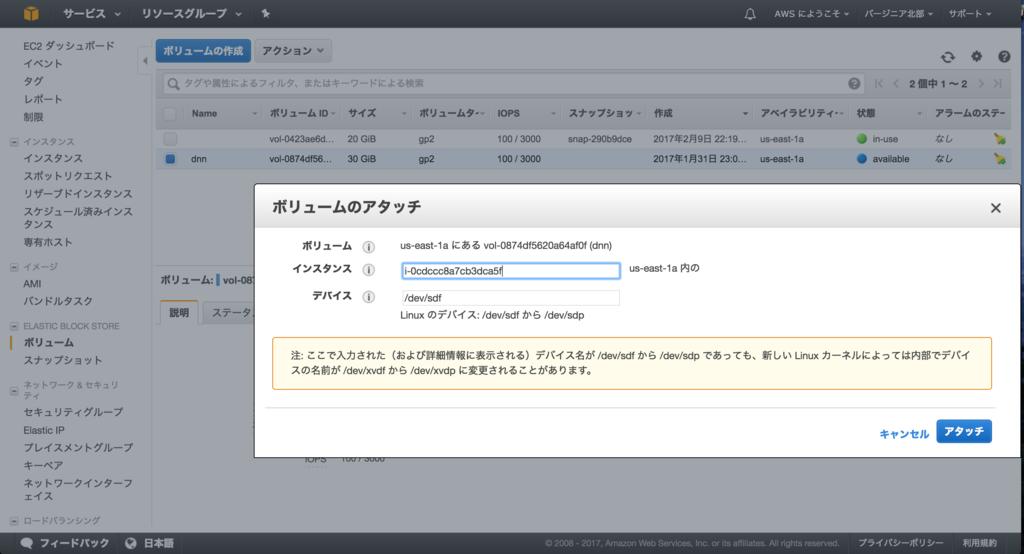Click info icon next to デバイス

pyautogui.click(x=368, y=297)
